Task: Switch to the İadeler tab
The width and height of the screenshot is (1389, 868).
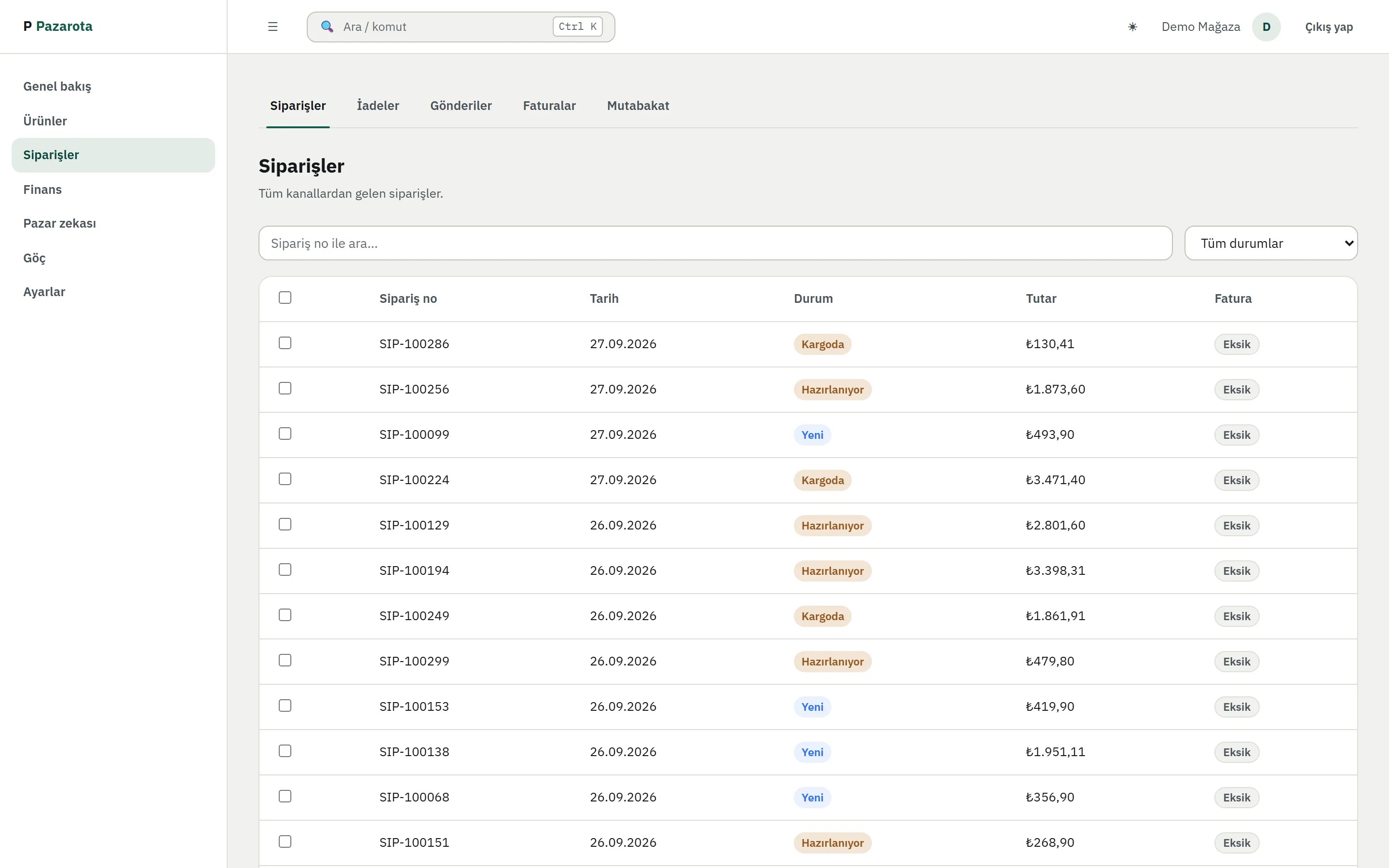Action: (x=378, y=106)
